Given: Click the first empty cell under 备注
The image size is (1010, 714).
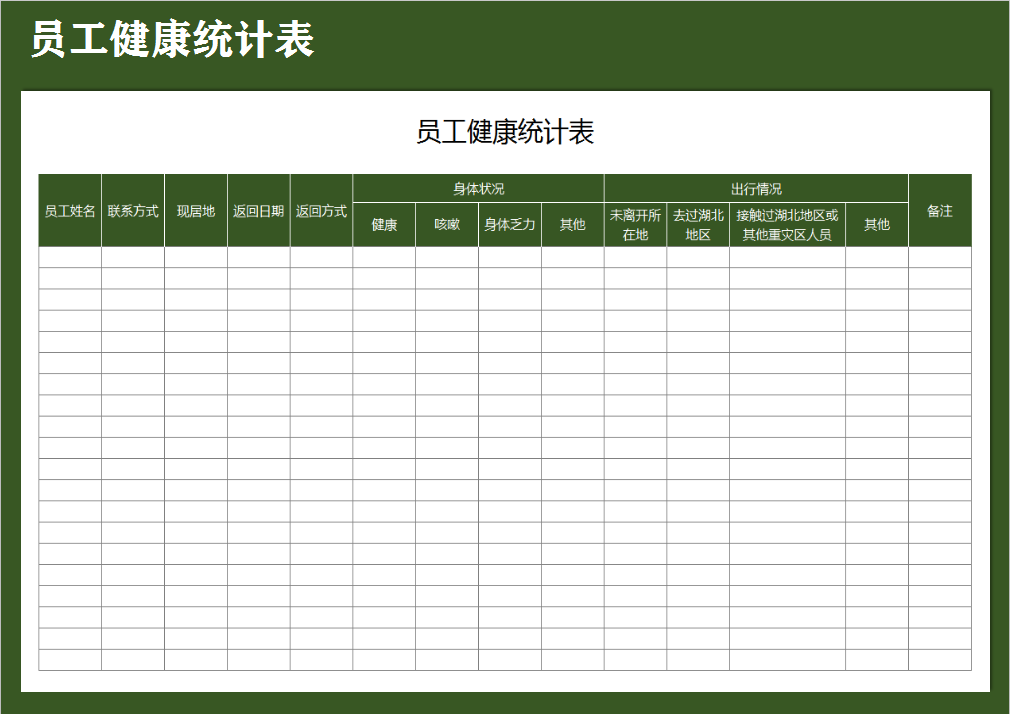Looking at the screenshot, I should click(938, 257).
